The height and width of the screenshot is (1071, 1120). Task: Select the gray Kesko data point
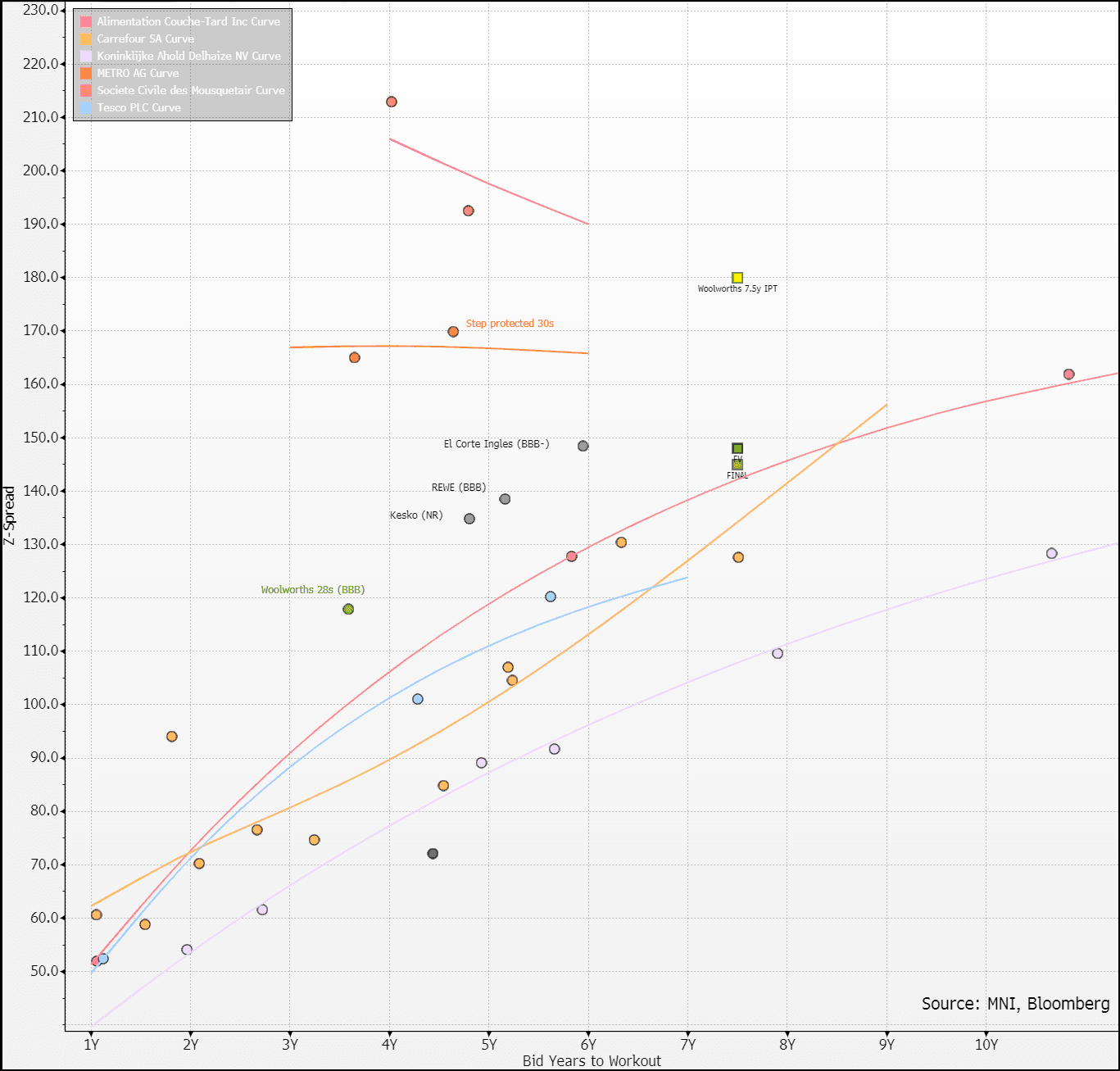[x=469, y=519]
